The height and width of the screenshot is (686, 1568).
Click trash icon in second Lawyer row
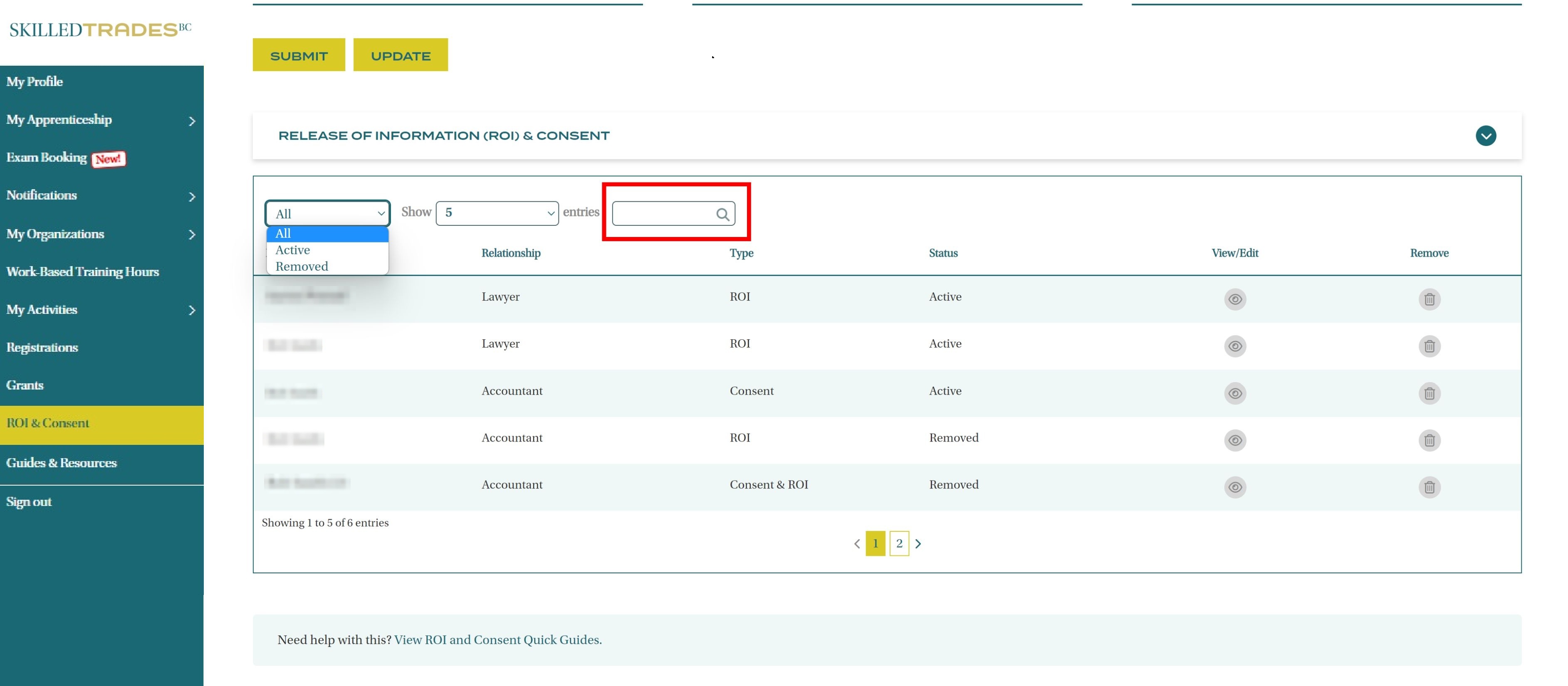click(x=1429, y=346)
